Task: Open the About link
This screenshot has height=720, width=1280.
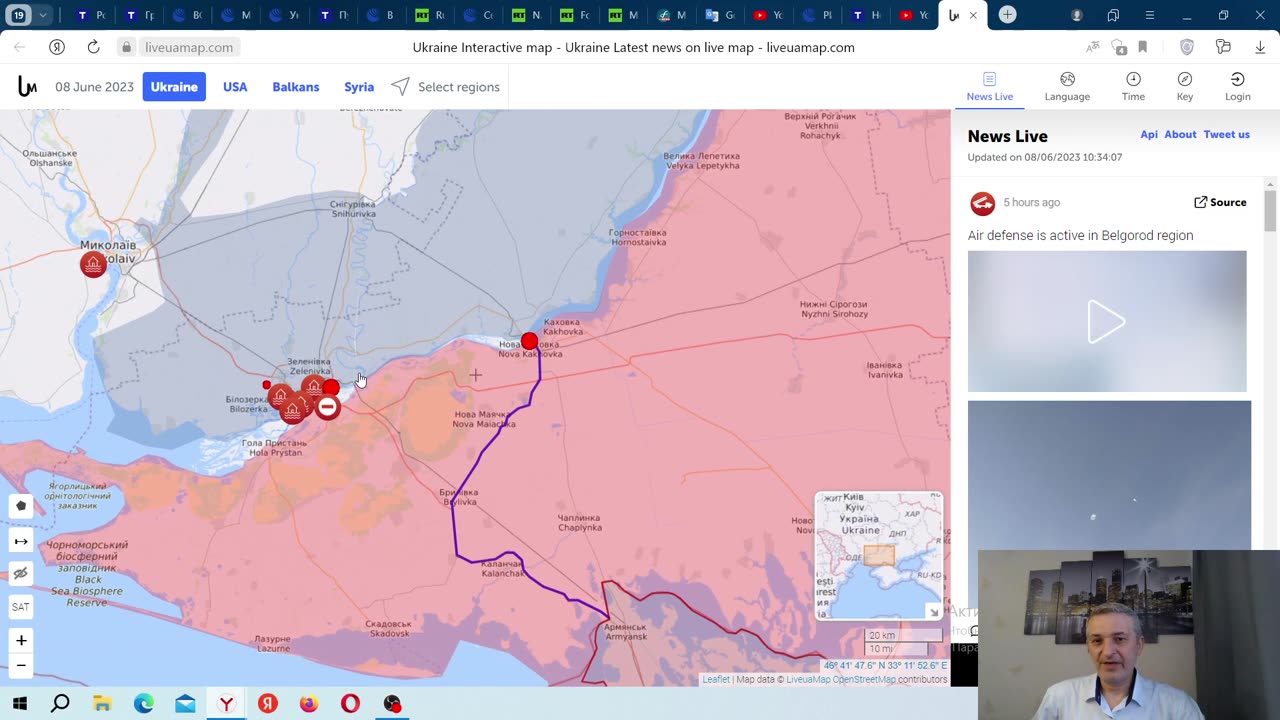Action: pyautogui.click(x=1180, y=134)
